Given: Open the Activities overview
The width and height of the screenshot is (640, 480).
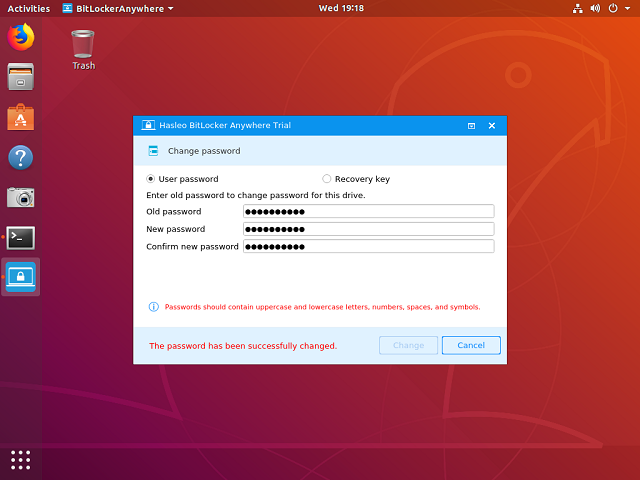Looking at the screenshot, I should click(x=29, y=9).
